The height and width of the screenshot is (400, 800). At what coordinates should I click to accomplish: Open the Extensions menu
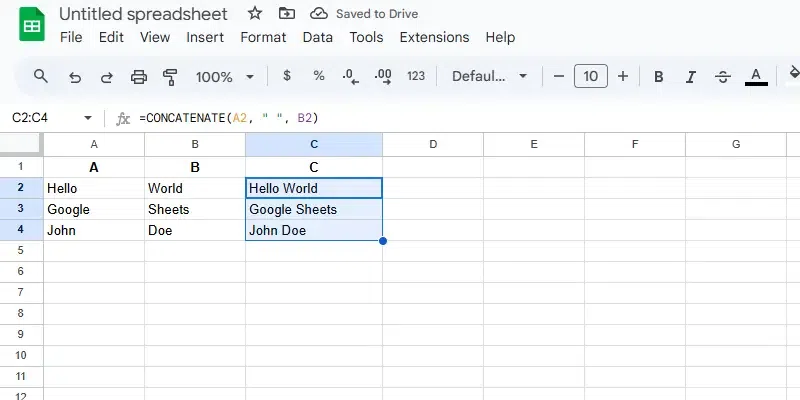tap(434, 37)
